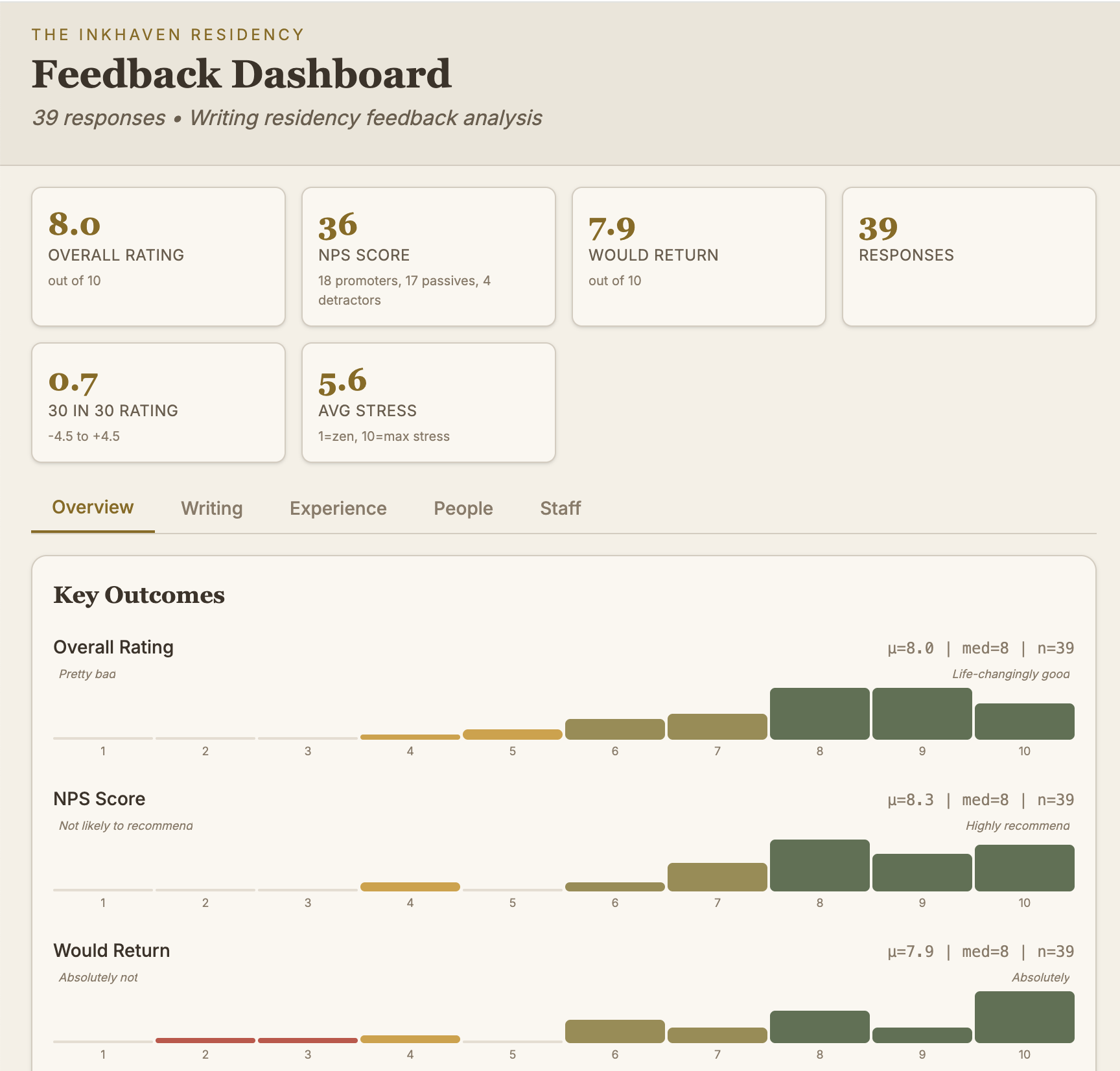
Task: Select the Avg Stress 5.6 card
Action: click(x=428, y=403)
